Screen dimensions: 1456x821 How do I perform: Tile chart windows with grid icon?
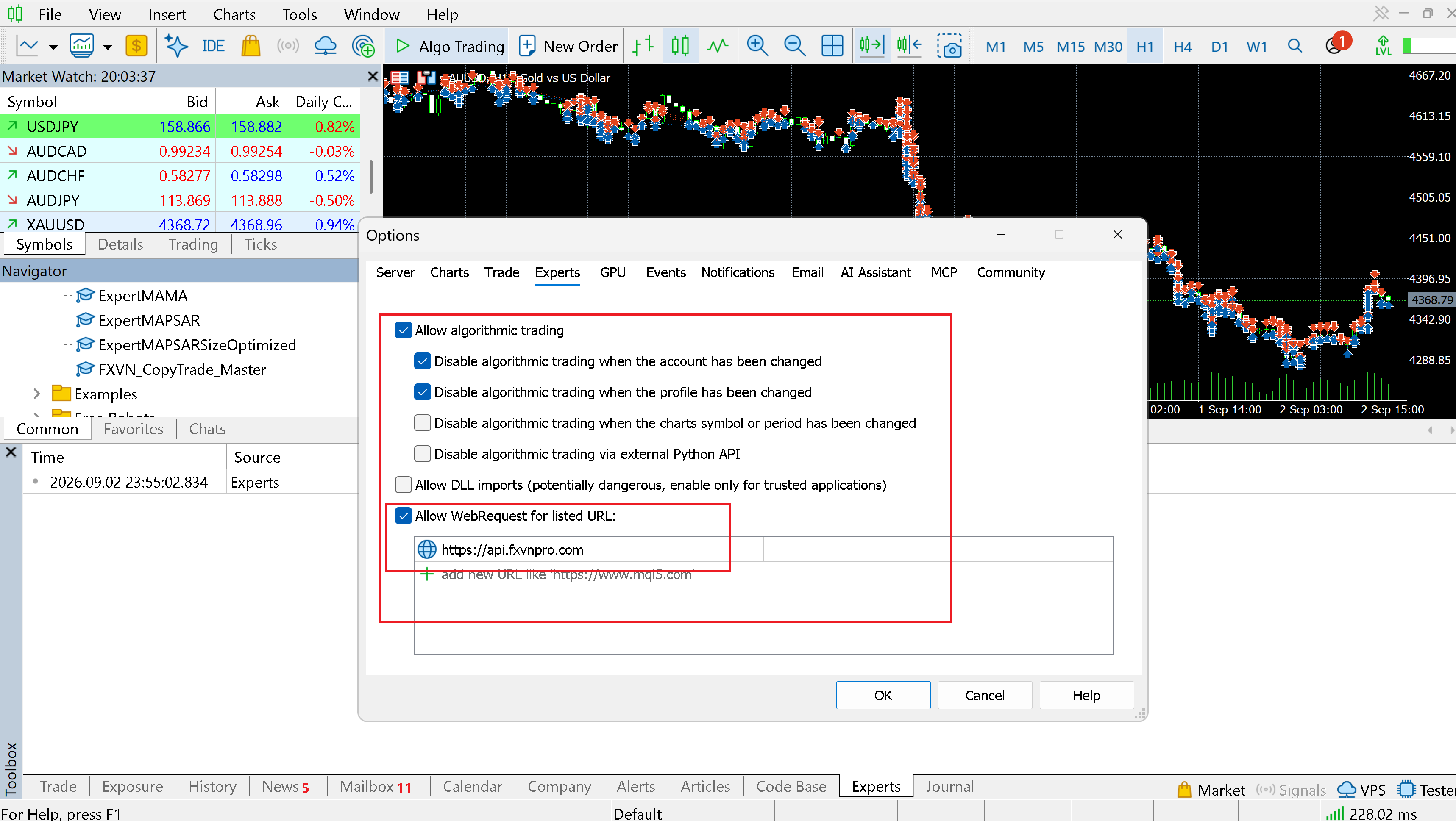pos(832,46)
